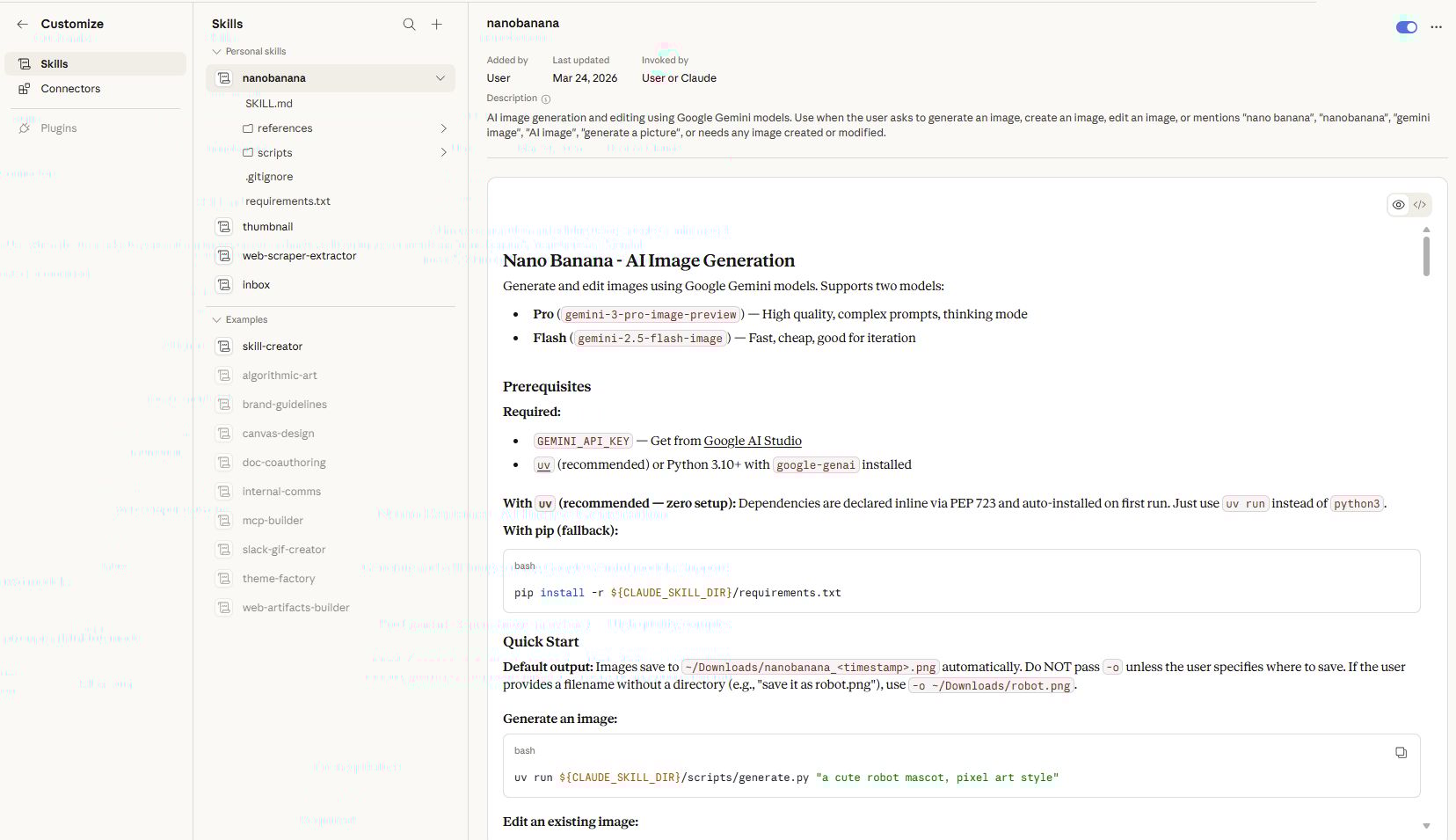Viewport: 1456px width, 840px height.
Task: Open Plugins from the sidebar
Action: click(x=58, y=128)
